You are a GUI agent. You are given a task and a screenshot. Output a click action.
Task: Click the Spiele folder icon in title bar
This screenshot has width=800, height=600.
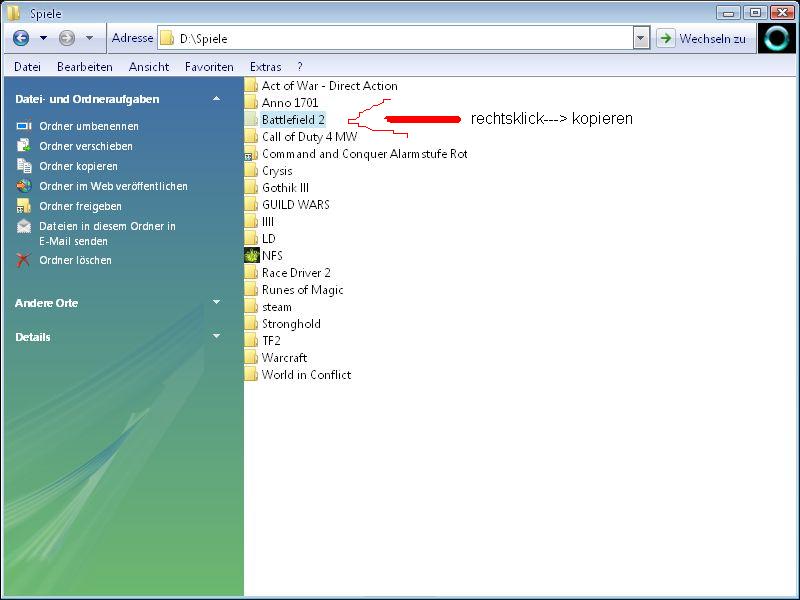(13, 12)
